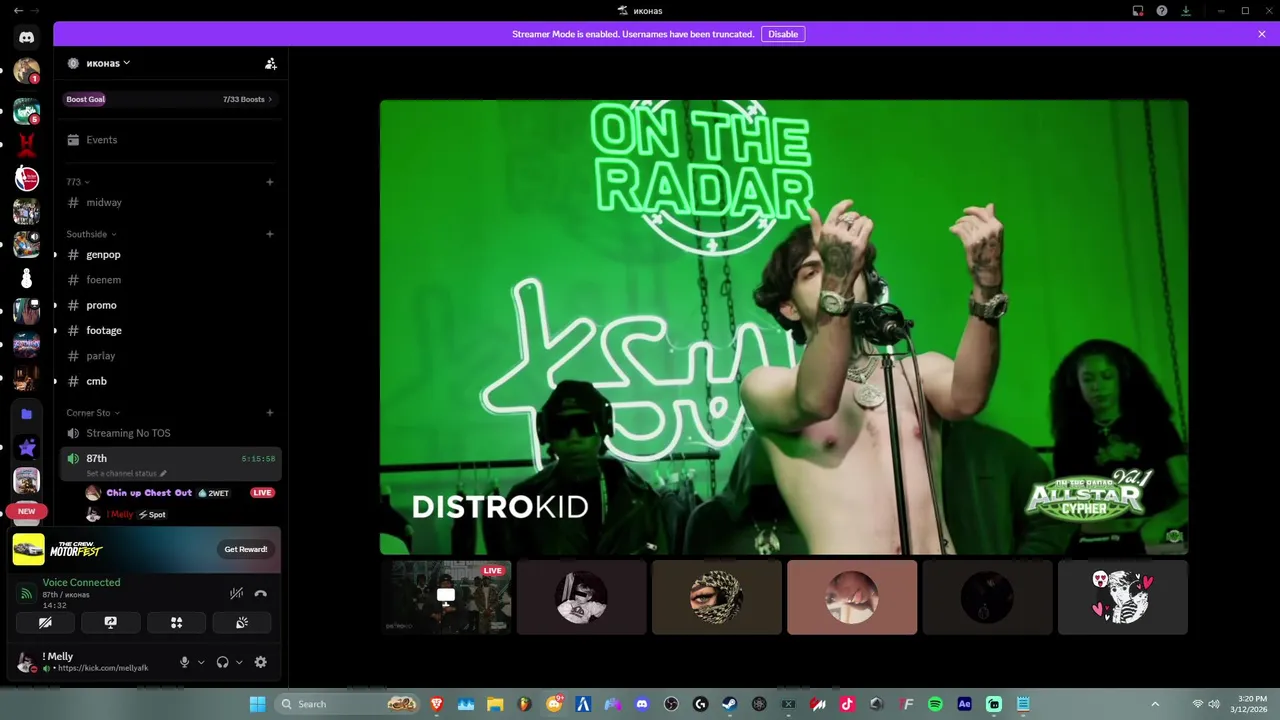
Task: Open the soundboard button
Action: point(242,622)
